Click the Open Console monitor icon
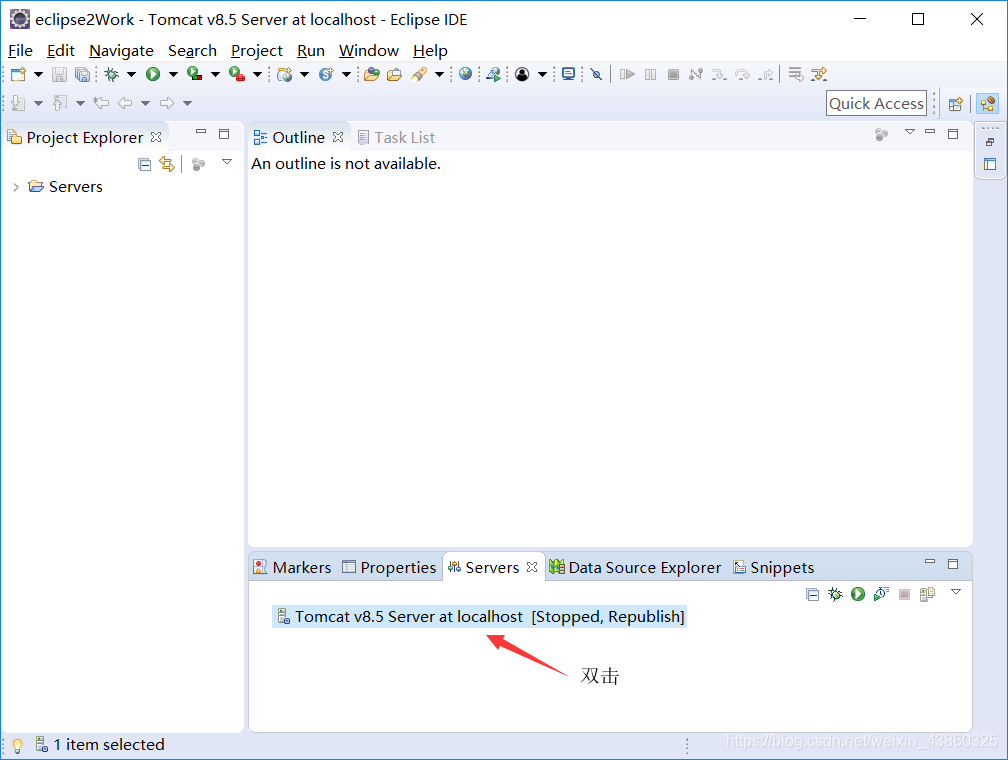 coord(568,75)
